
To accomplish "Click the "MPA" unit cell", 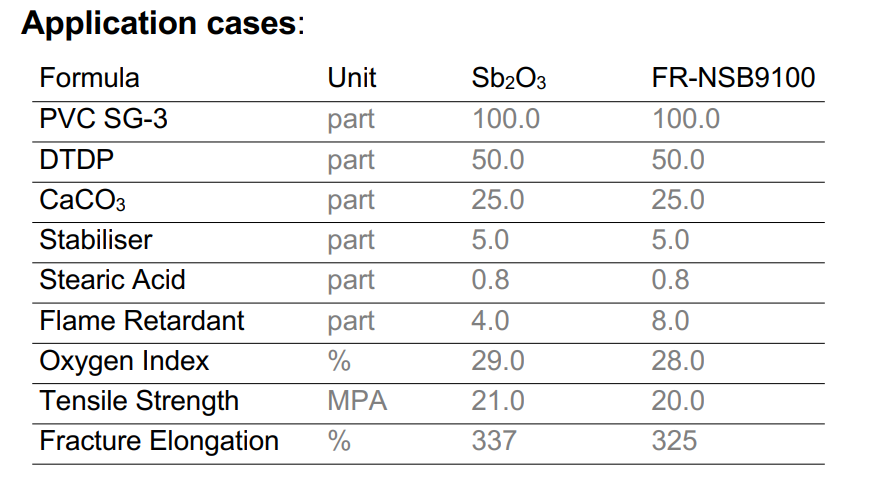I will (357, 401).
